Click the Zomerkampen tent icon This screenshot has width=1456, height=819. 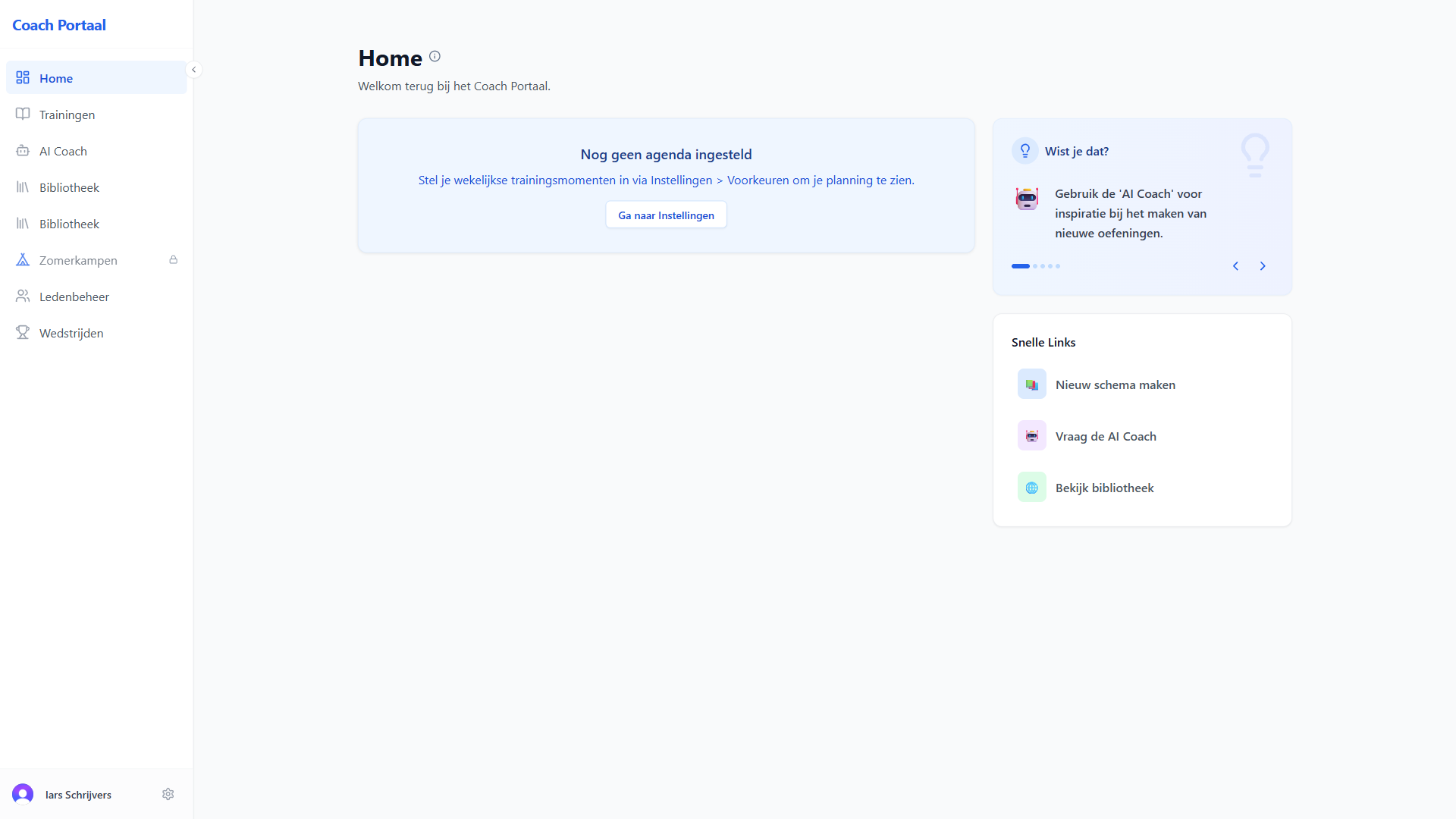(x=23, y=260)
